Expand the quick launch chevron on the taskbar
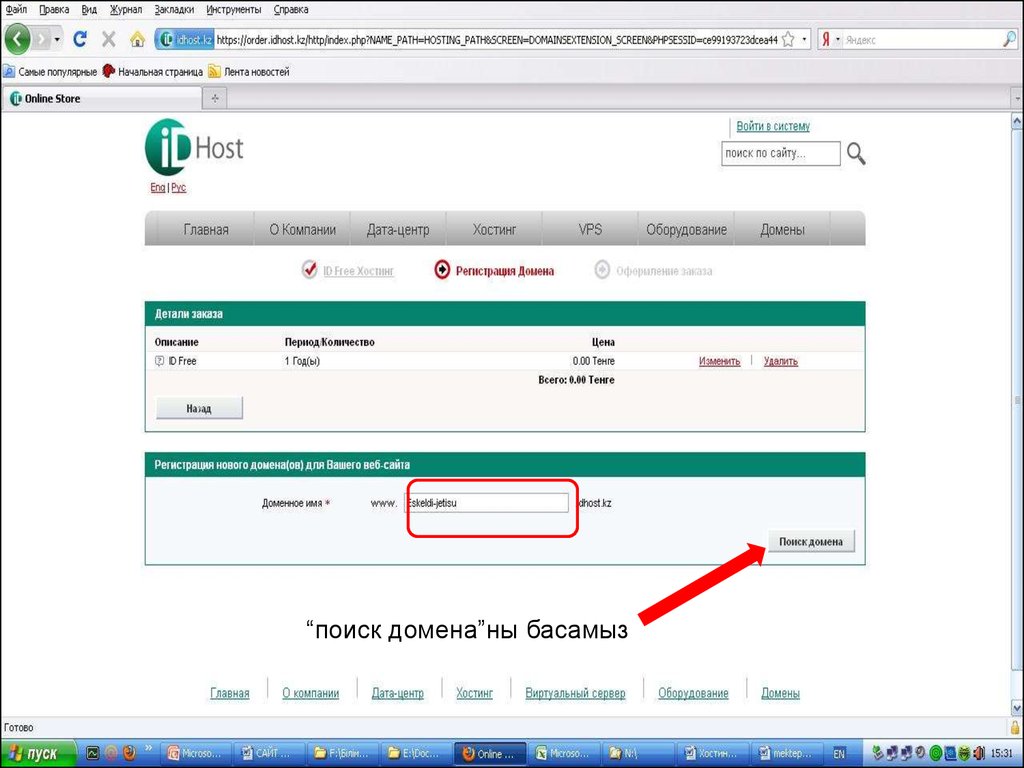 coord(149,749)
